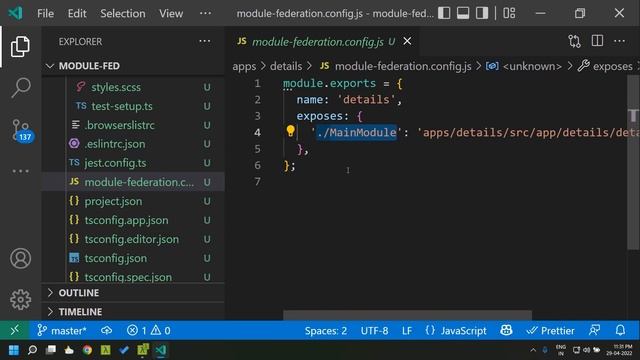
Task: Toggle the bottom Panel visibility
Action: click(463, 13)
